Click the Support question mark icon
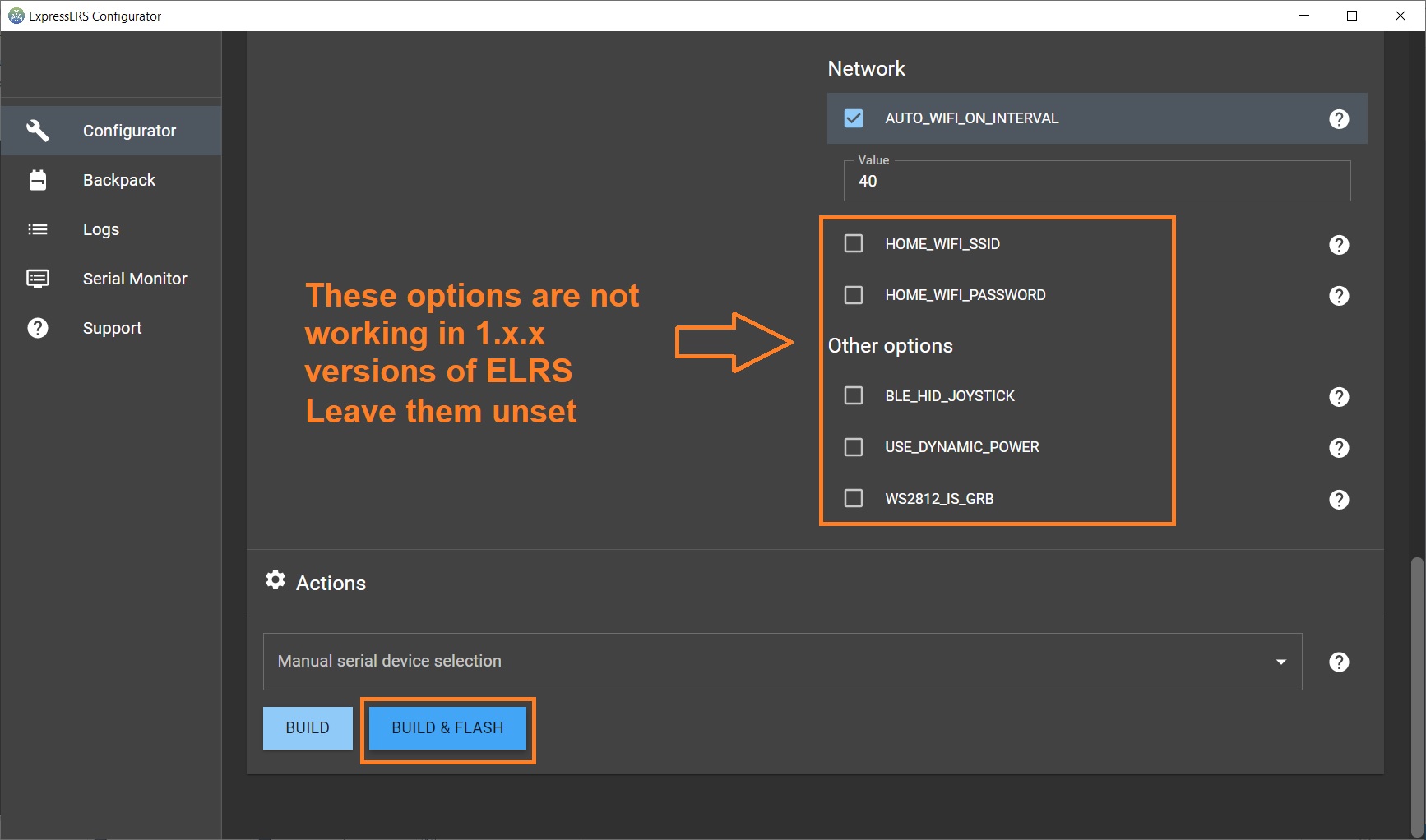1426x840 pixels. coord(38,328)
